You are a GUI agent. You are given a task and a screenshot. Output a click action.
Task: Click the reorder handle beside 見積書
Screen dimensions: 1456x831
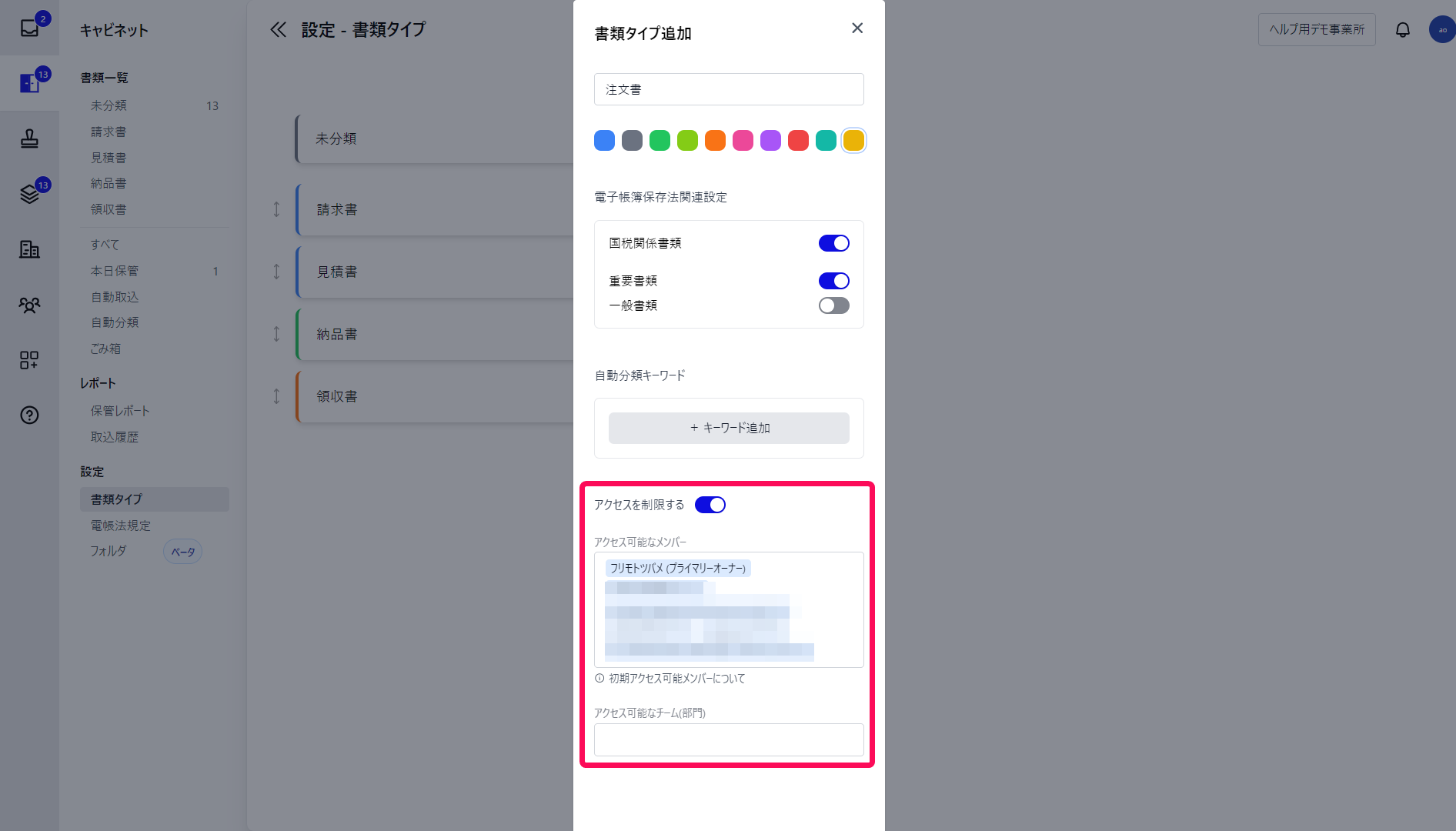point(276,272)
